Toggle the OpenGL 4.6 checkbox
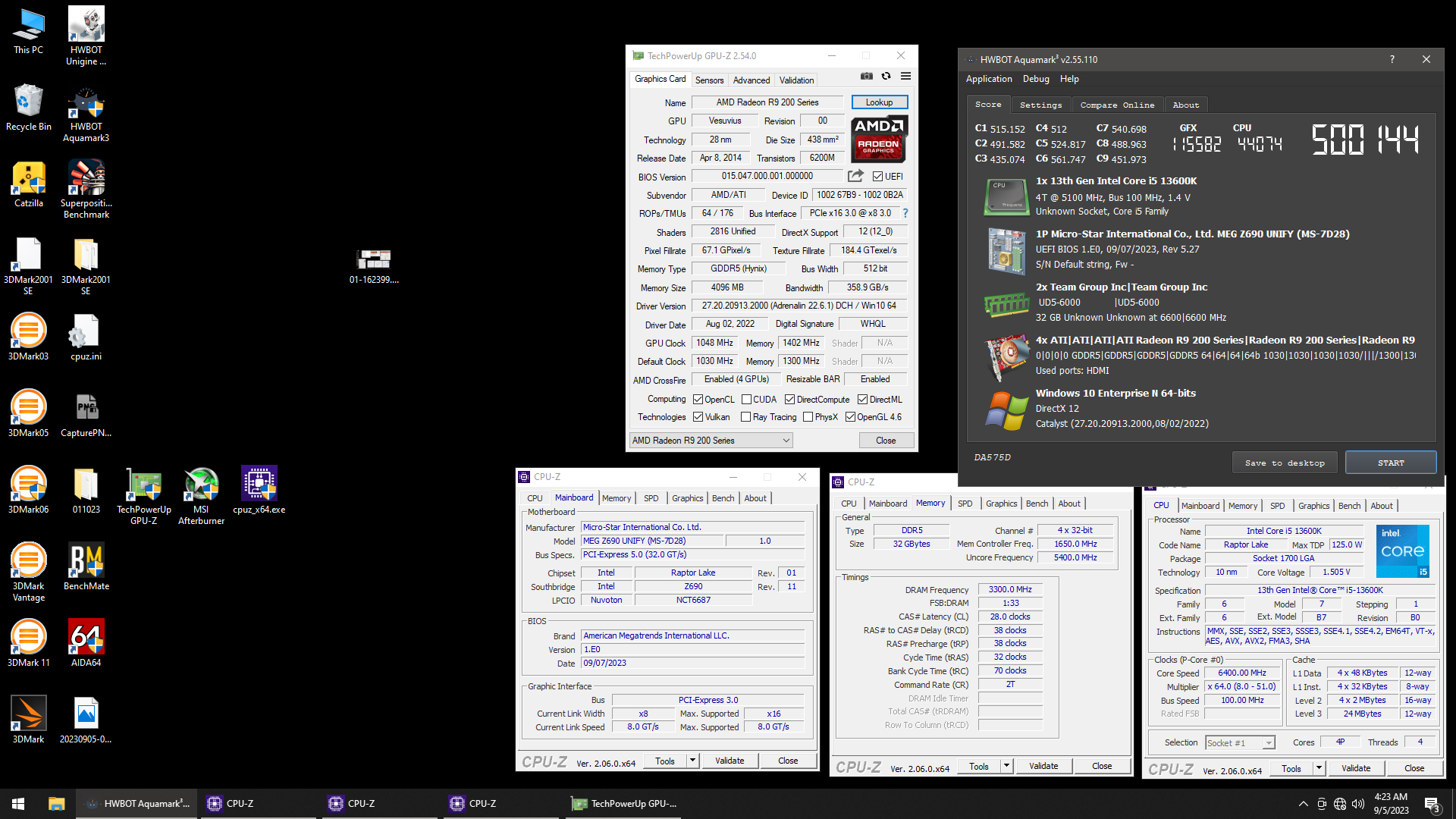This screenshot has height=819, width=1456. pos(850,416)
